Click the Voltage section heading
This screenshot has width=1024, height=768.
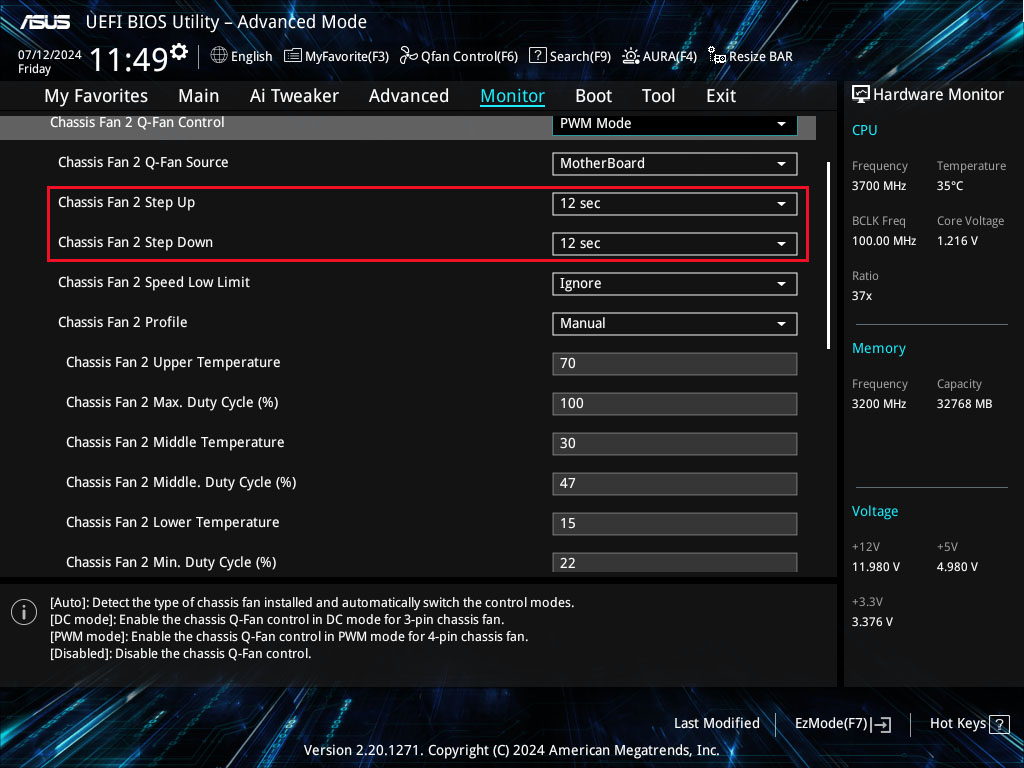coord(874,511)
